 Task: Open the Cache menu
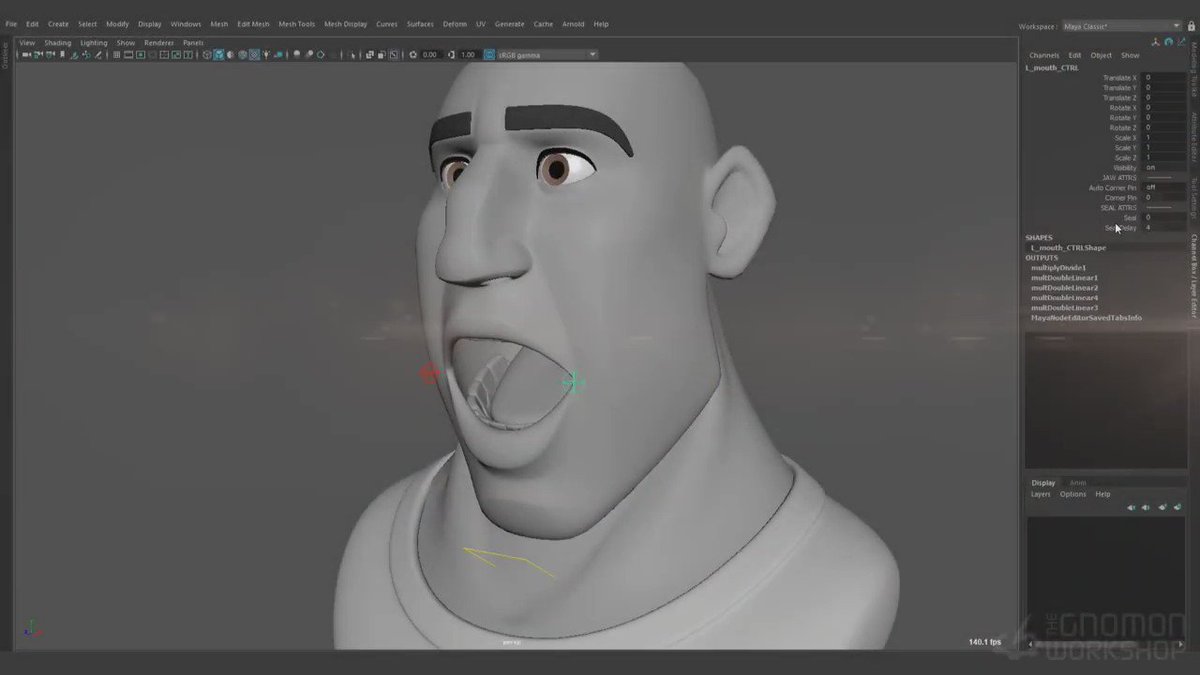click(543, 24)
